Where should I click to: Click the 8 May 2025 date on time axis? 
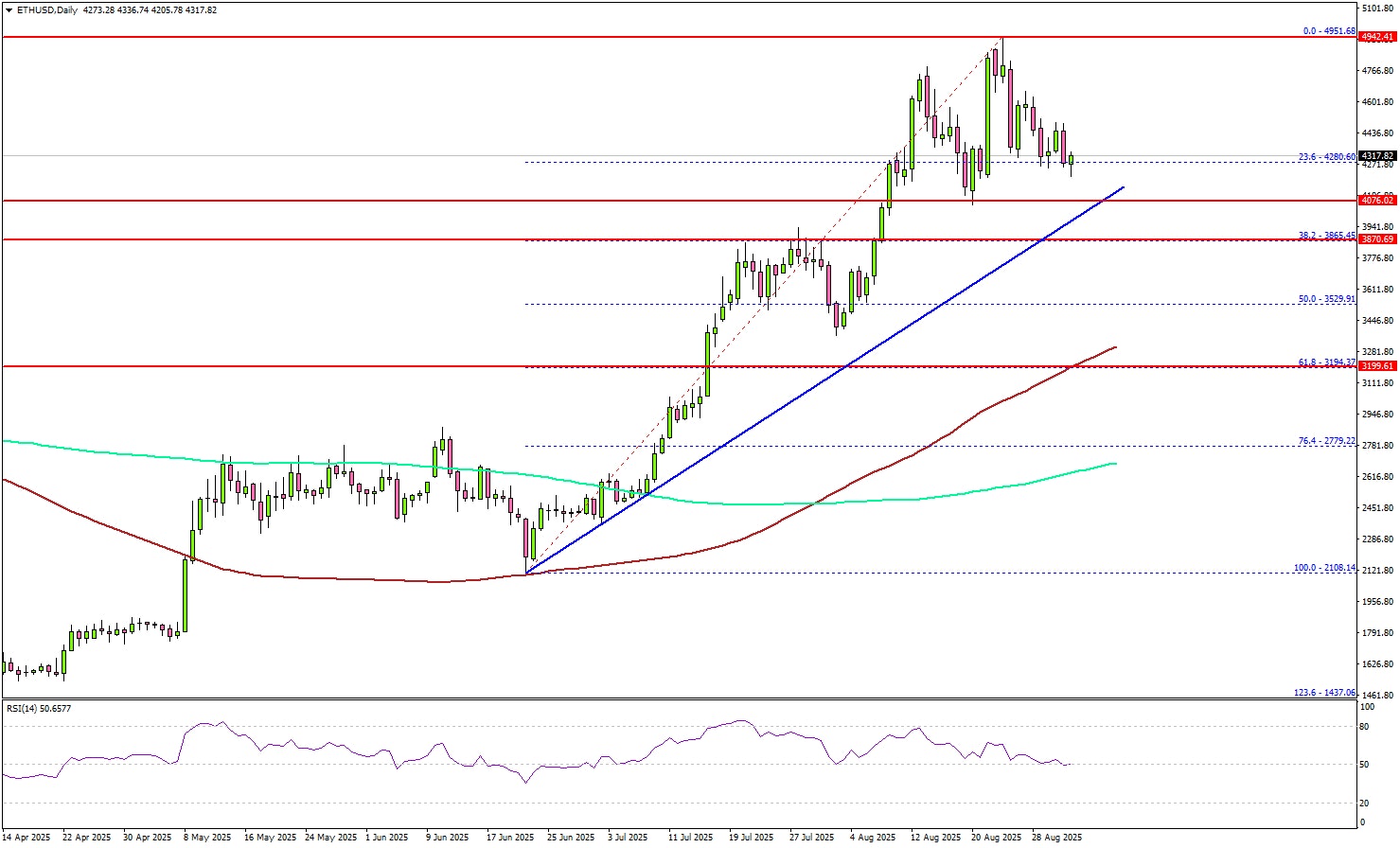pyautogui.click(x=206, y=838)
